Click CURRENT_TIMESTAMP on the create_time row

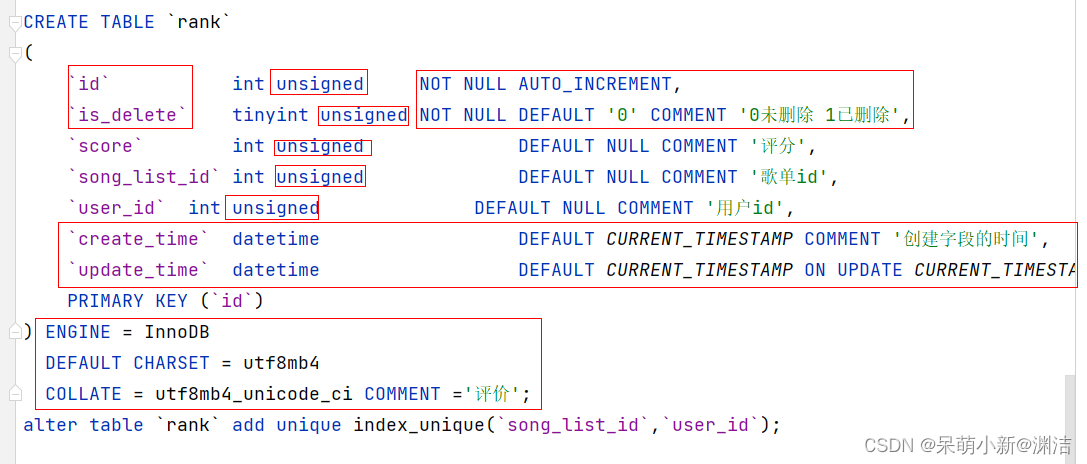click(699, 239)
